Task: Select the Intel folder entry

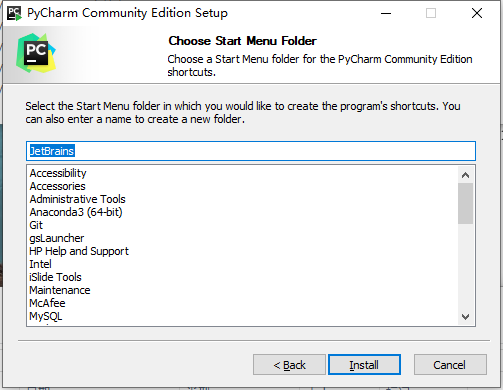Action: click(40, 264)
